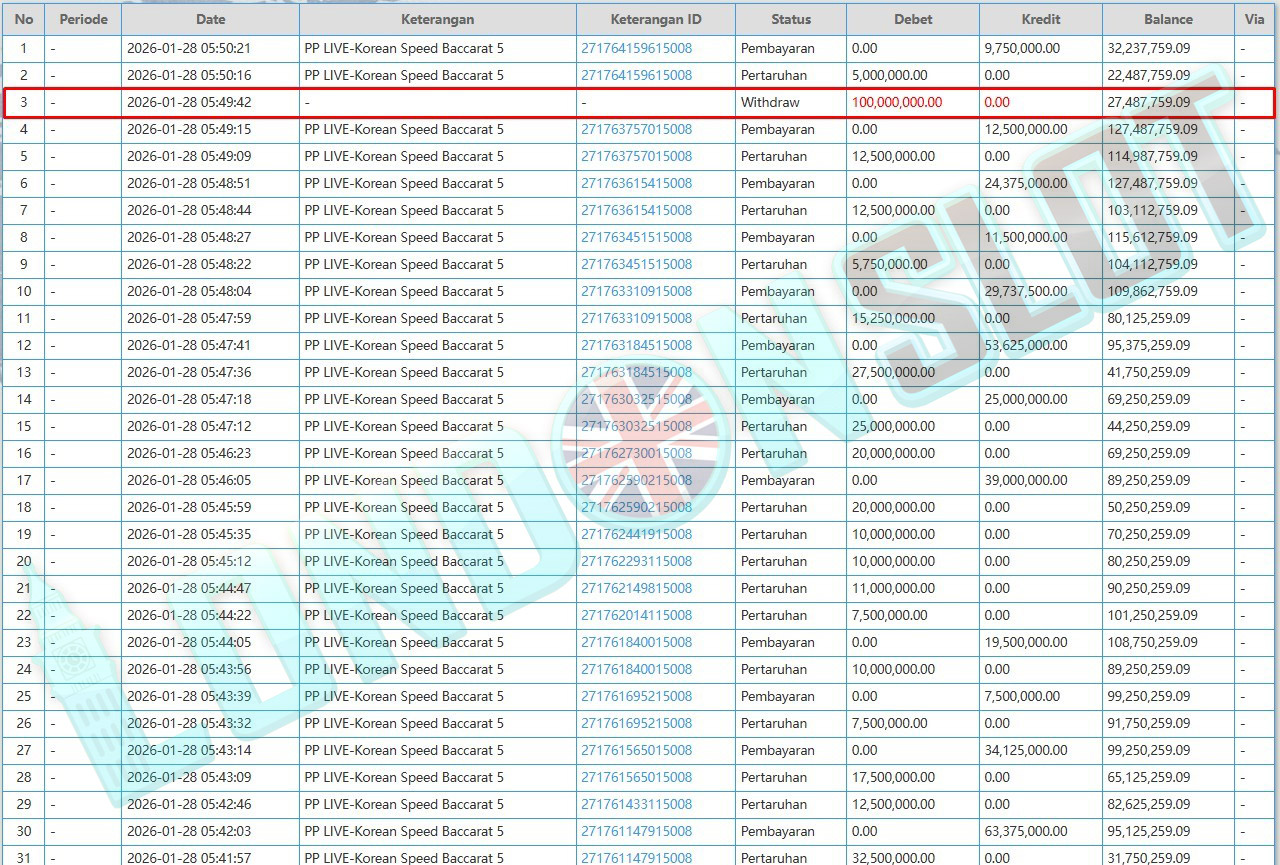
Task: Click the Date column header
Action: click(x=210, y=19)
